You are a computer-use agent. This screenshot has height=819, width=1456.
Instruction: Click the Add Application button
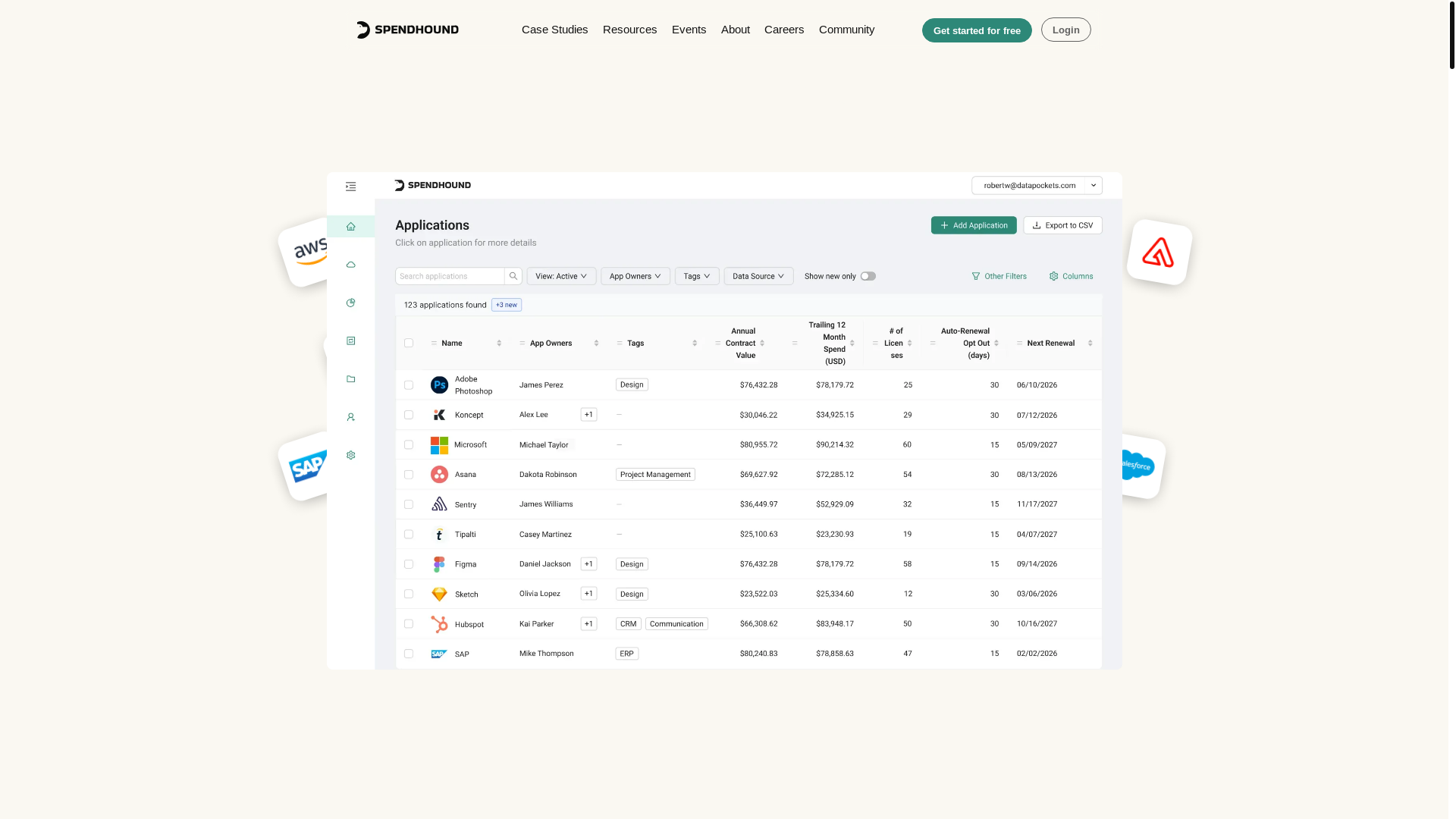[x=974, y=225]
